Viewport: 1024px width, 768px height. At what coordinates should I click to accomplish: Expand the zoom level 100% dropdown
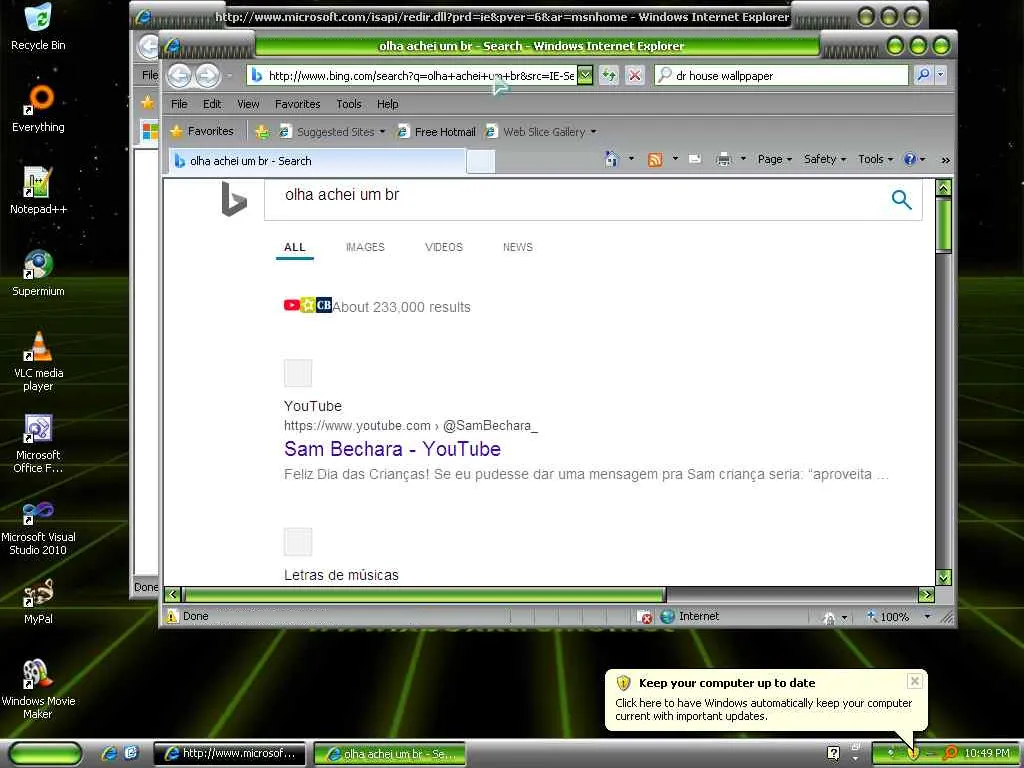[x=927, y=616]
